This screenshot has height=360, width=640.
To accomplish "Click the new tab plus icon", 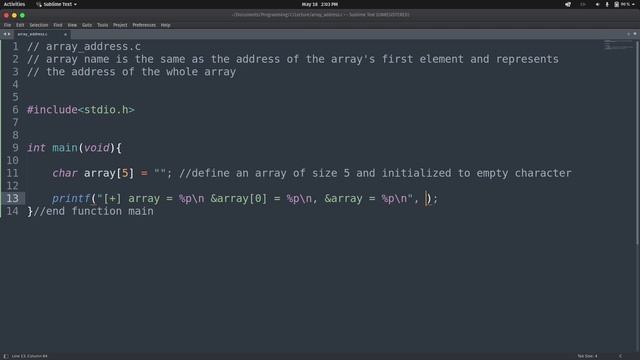I will [629, 34].
